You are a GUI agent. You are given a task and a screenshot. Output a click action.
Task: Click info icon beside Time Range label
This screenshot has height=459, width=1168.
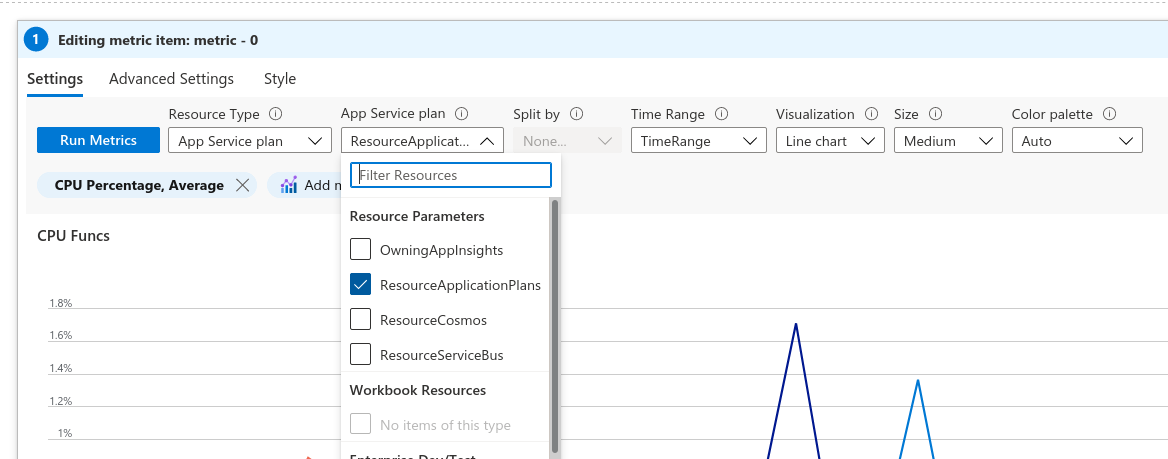point(721,115)
